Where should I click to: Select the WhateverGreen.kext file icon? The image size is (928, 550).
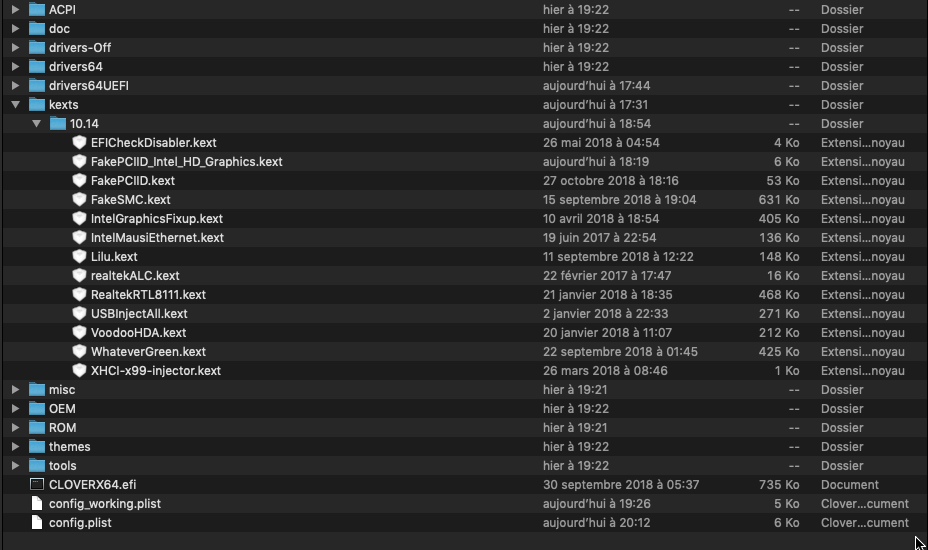coord(79,352)
